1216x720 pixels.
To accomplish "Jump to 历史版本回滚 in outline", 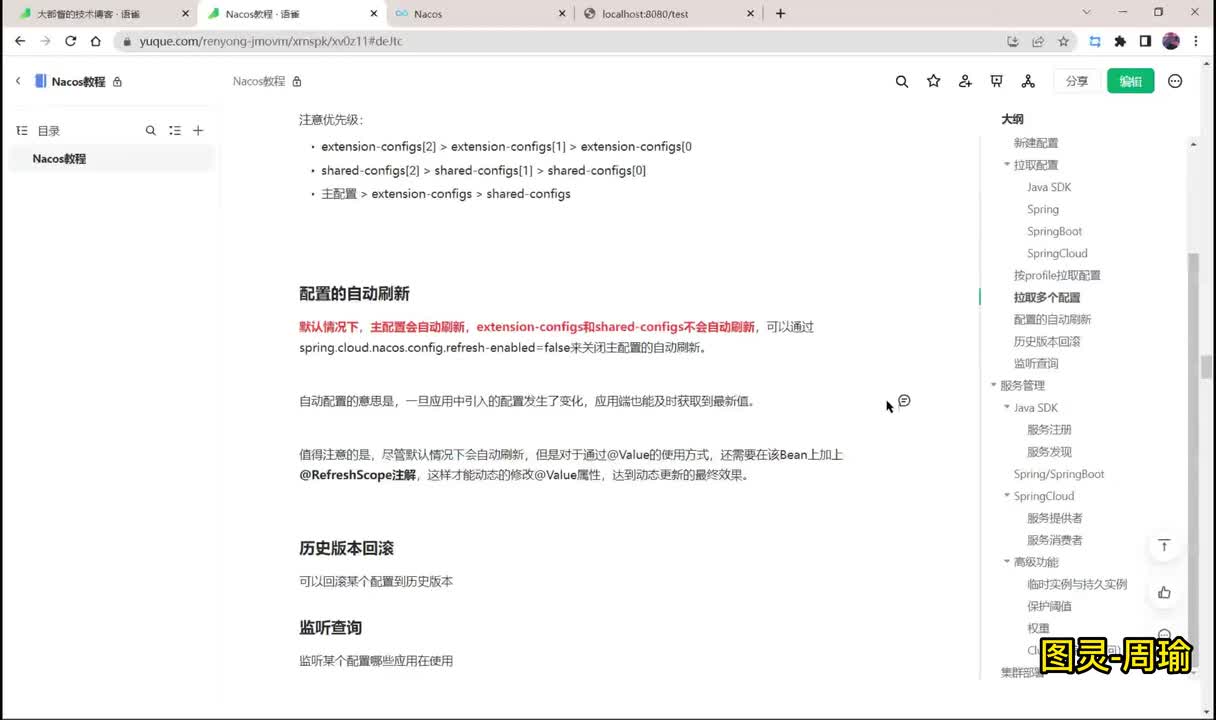I will [1047, 341].
